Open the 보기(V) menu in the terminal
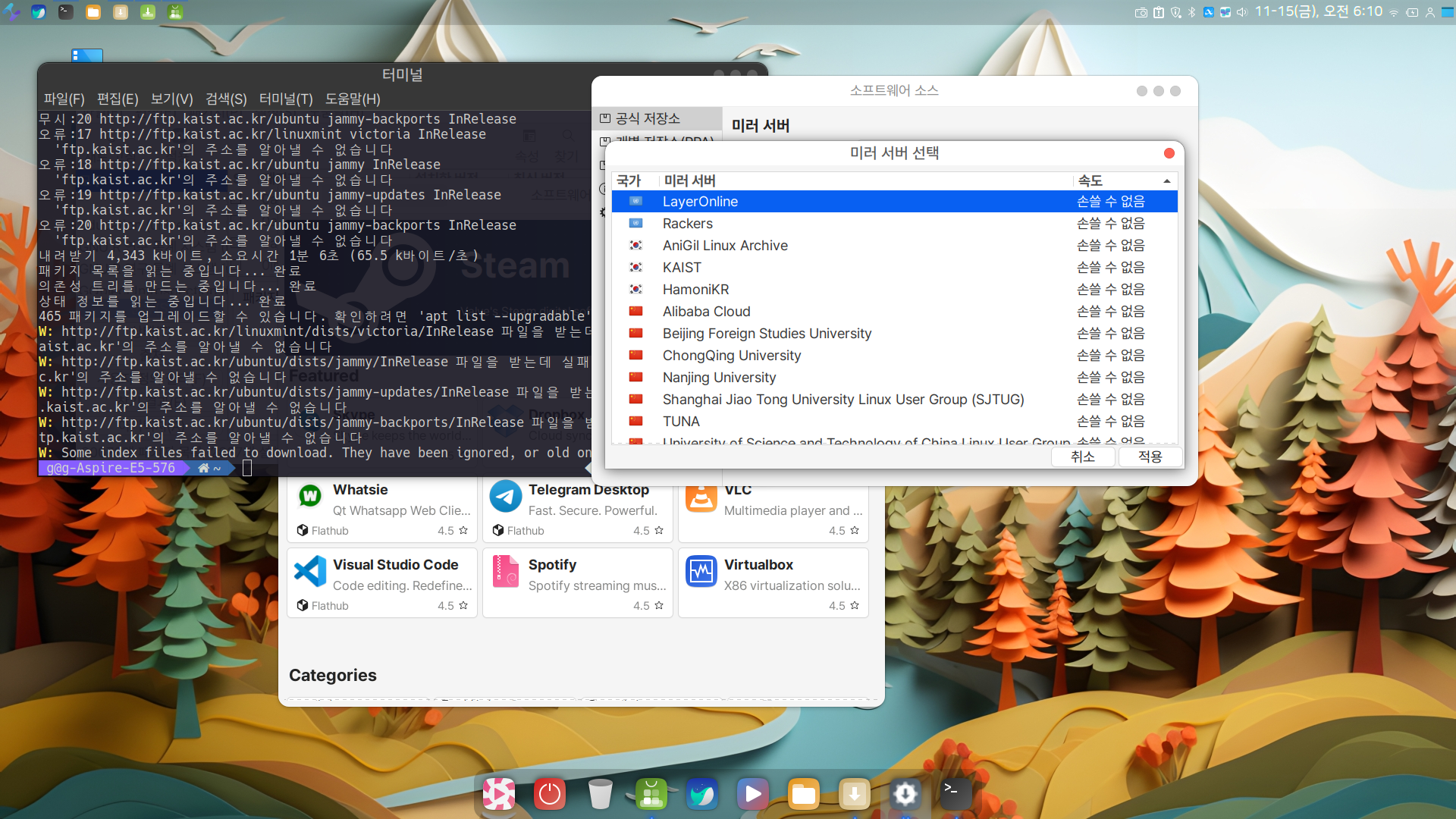 click(x=172, y=99)
